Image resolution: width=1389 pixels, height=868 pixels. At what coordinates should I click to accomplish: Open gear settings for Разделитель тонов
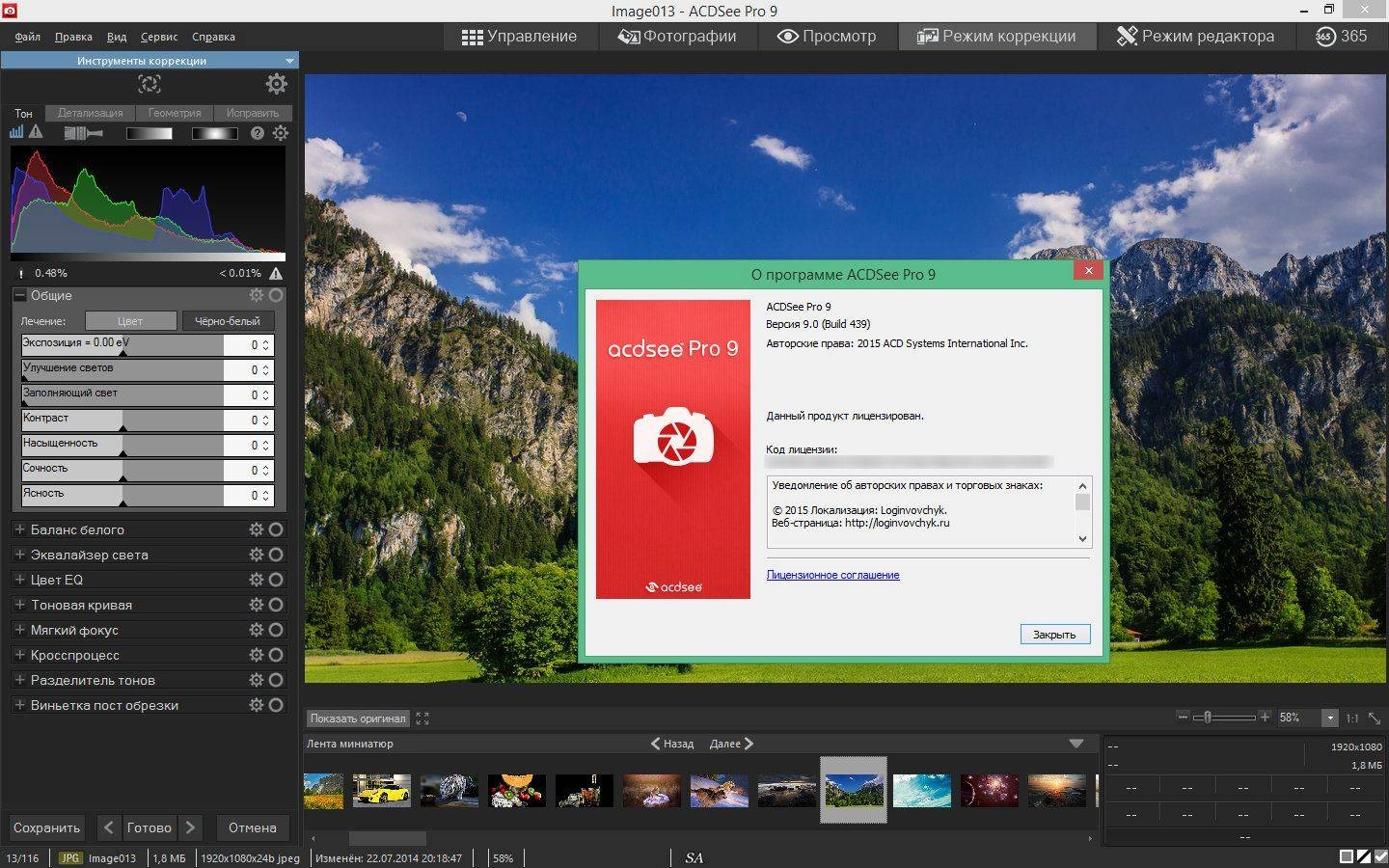click(257, 680)
